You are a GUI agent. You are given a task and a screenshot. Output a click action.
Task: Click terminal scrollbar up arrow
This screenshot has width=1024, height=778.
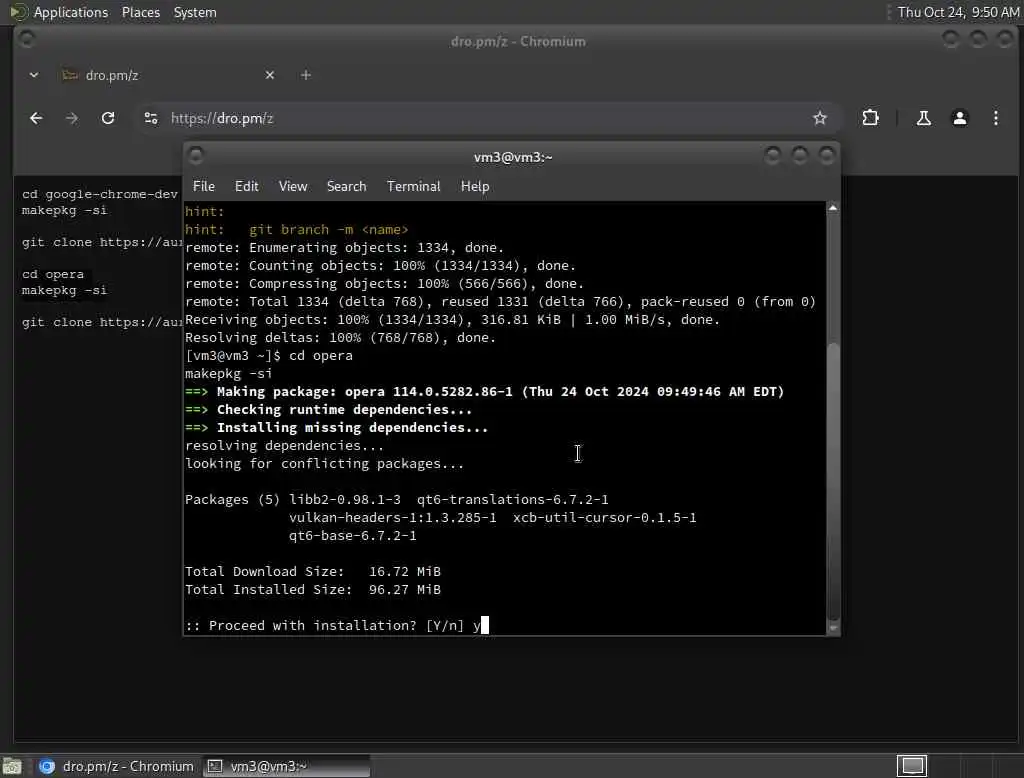pyautogui.click(x=833, y=208)
